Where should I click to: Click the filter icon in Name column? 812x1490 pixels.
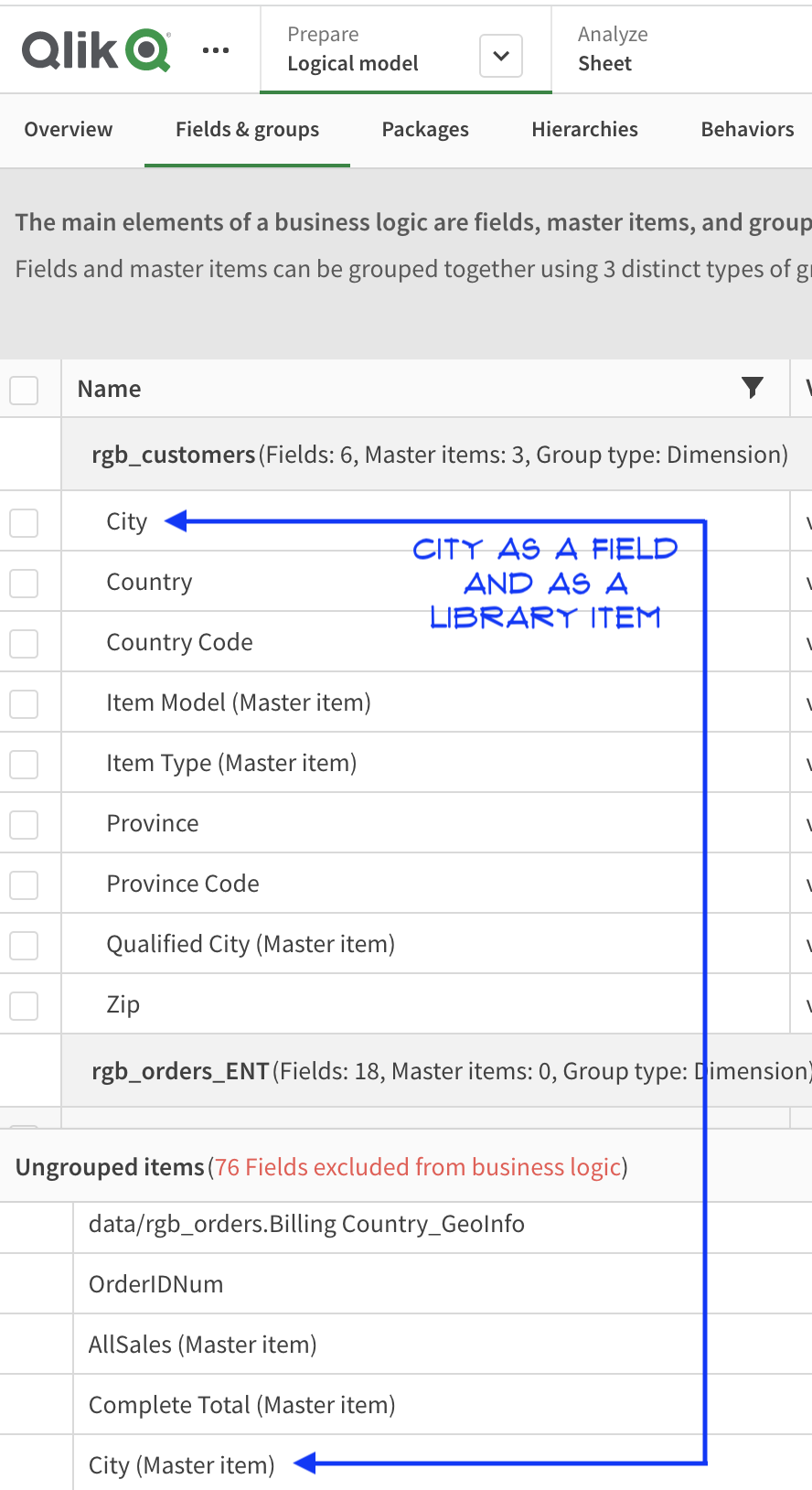752,388
